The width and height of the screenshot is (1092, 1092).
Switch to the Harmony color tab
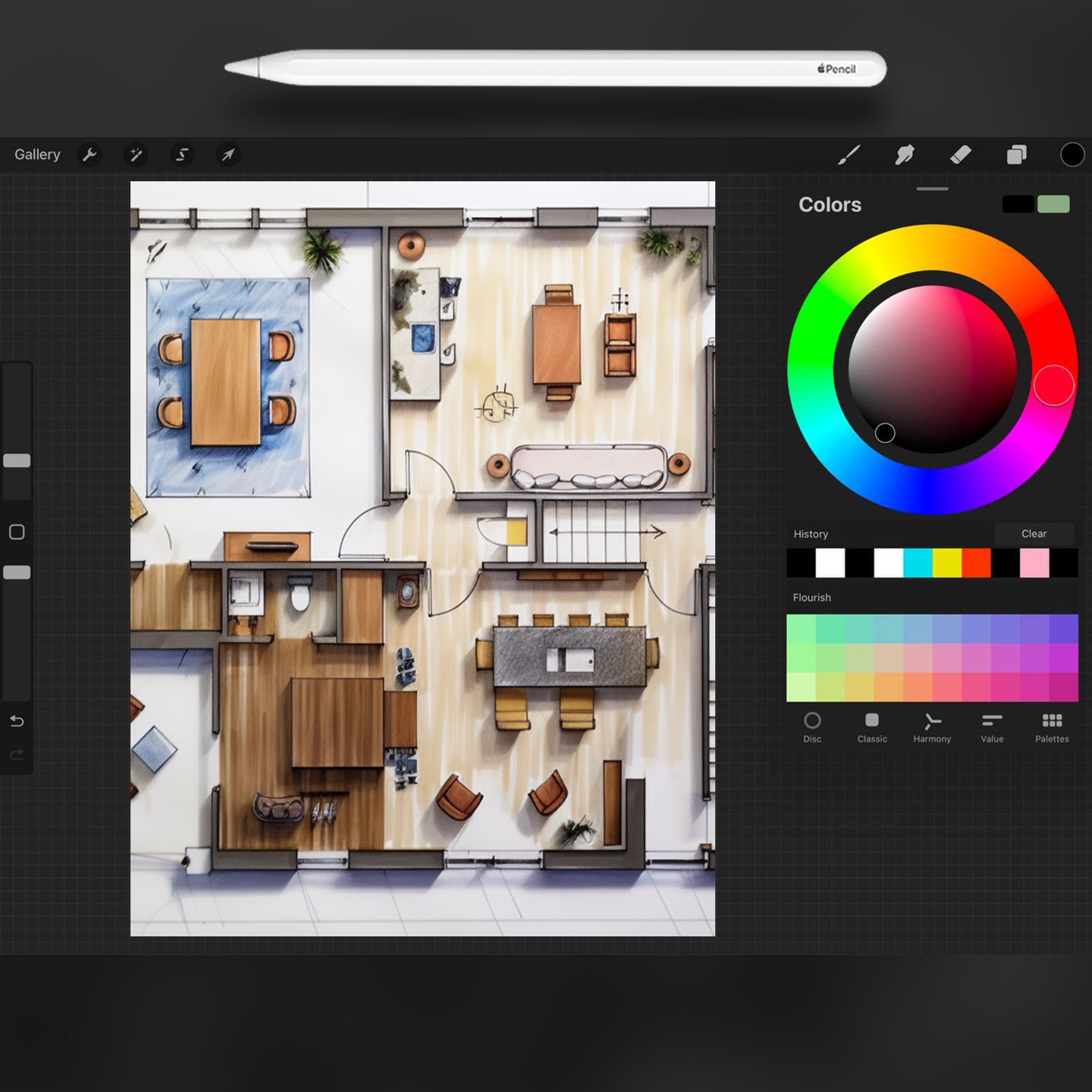coord(932,727)
